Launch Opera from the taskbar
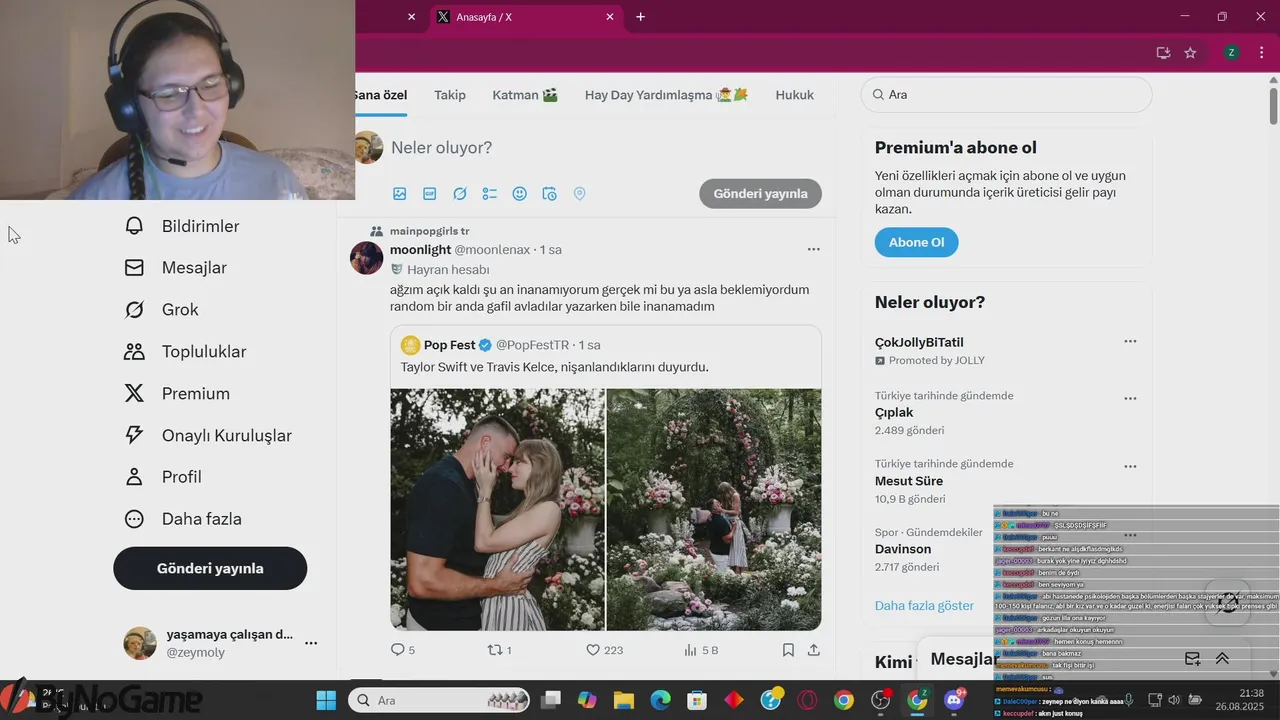 [807, 700]
